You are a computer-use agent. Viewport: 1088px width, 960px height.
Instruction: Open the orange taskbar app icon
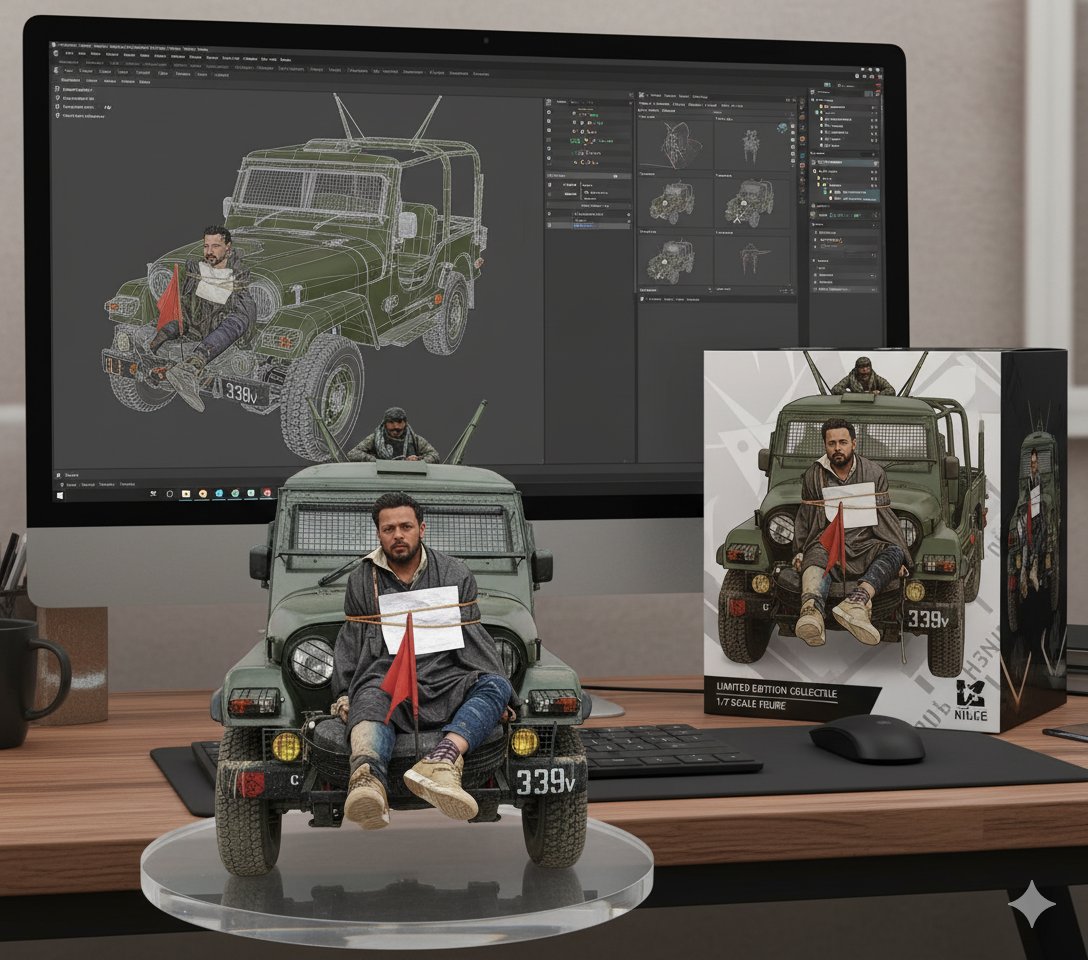[203, 494]
